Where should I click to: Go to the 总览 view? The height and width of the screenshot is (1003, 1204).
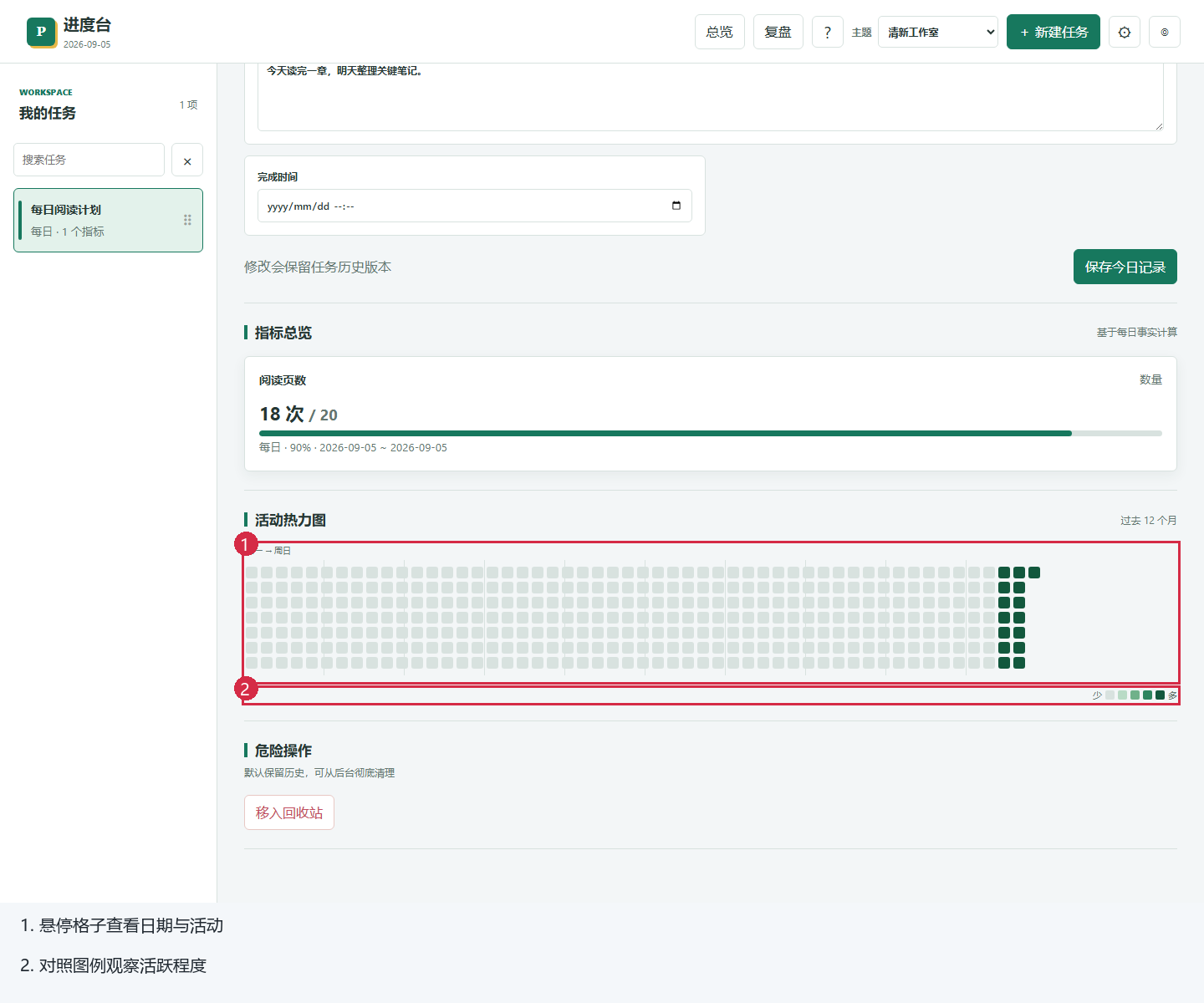[x=720, y=32]
